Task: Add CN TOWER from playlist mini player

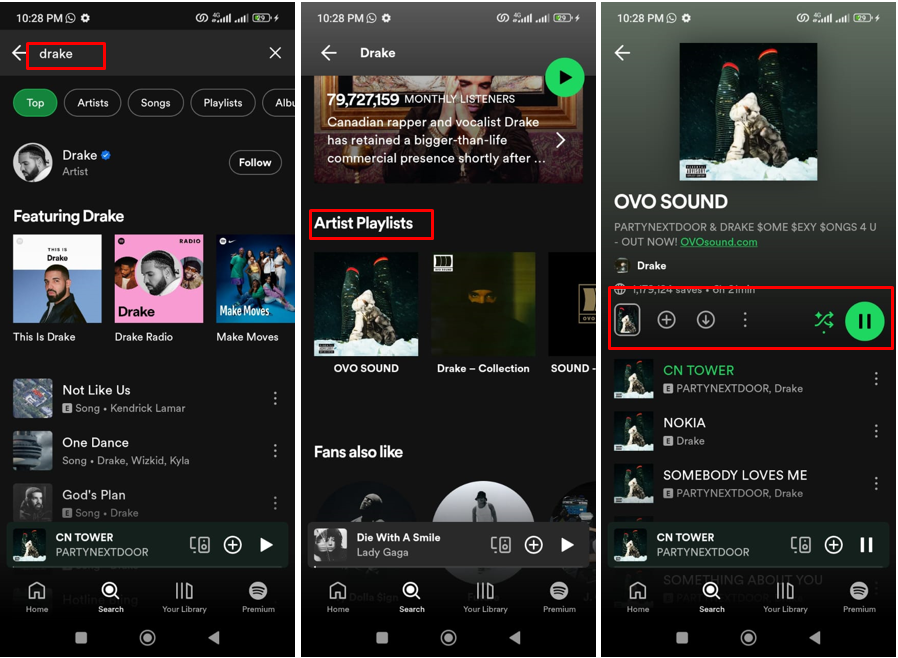Action: click(x=833, y=545)
